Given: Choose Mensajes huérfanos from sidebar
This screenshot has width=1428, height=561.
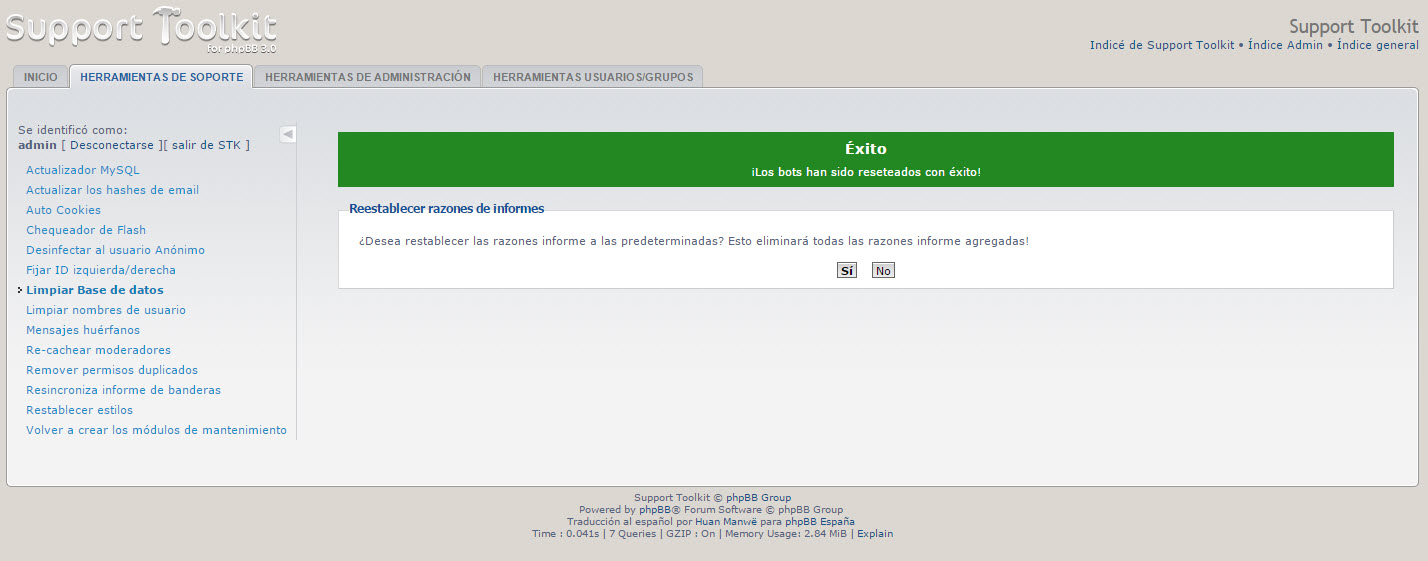Looking at the screenshot, I should click(83, 330).
